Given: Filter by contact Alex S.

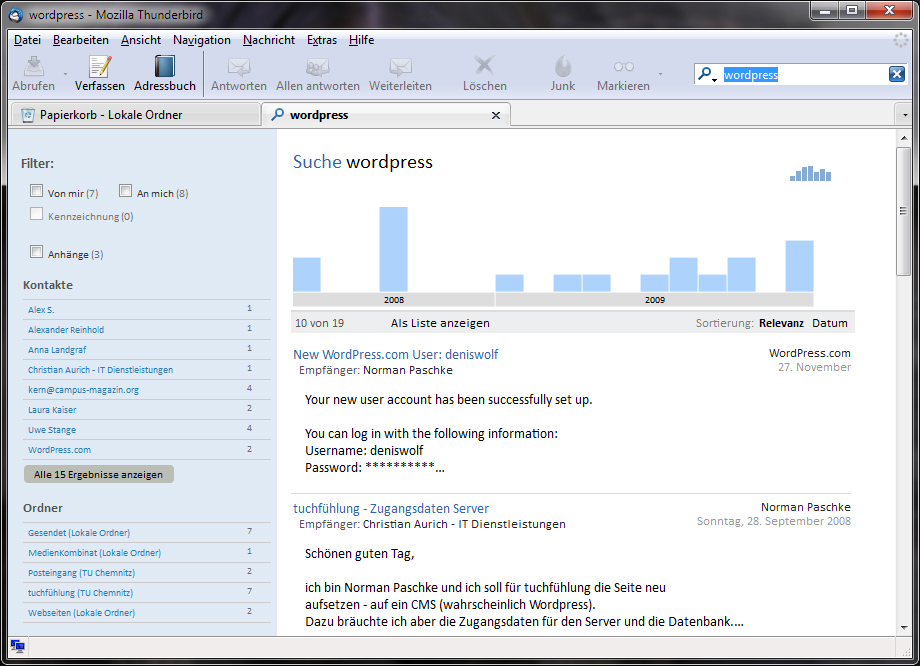Looking at the screenshot, I should pyautogui.click(x=41, y=310).
